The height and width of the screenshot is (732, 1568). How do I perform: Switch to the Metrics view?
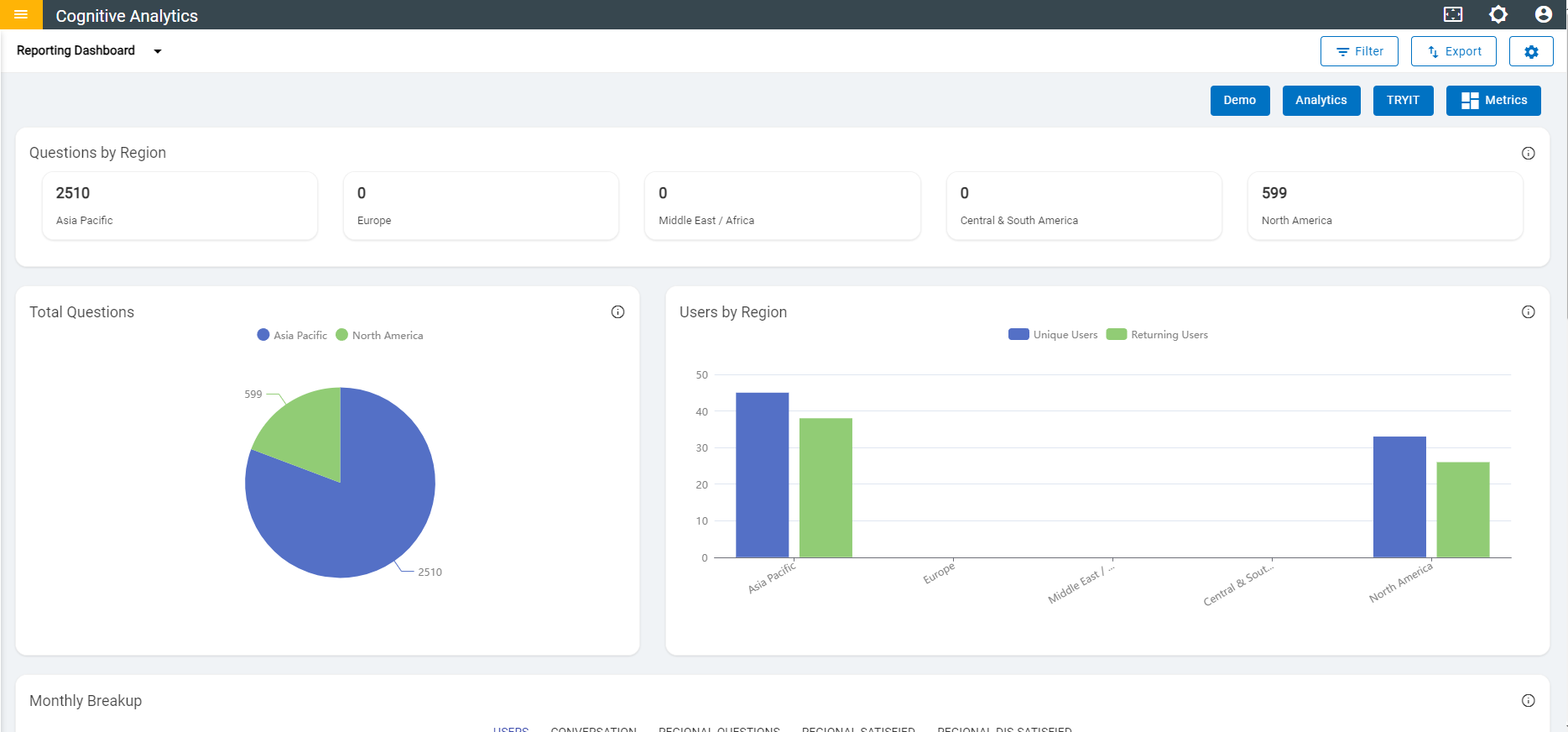pyautogui.click(x=1493, y=100)
